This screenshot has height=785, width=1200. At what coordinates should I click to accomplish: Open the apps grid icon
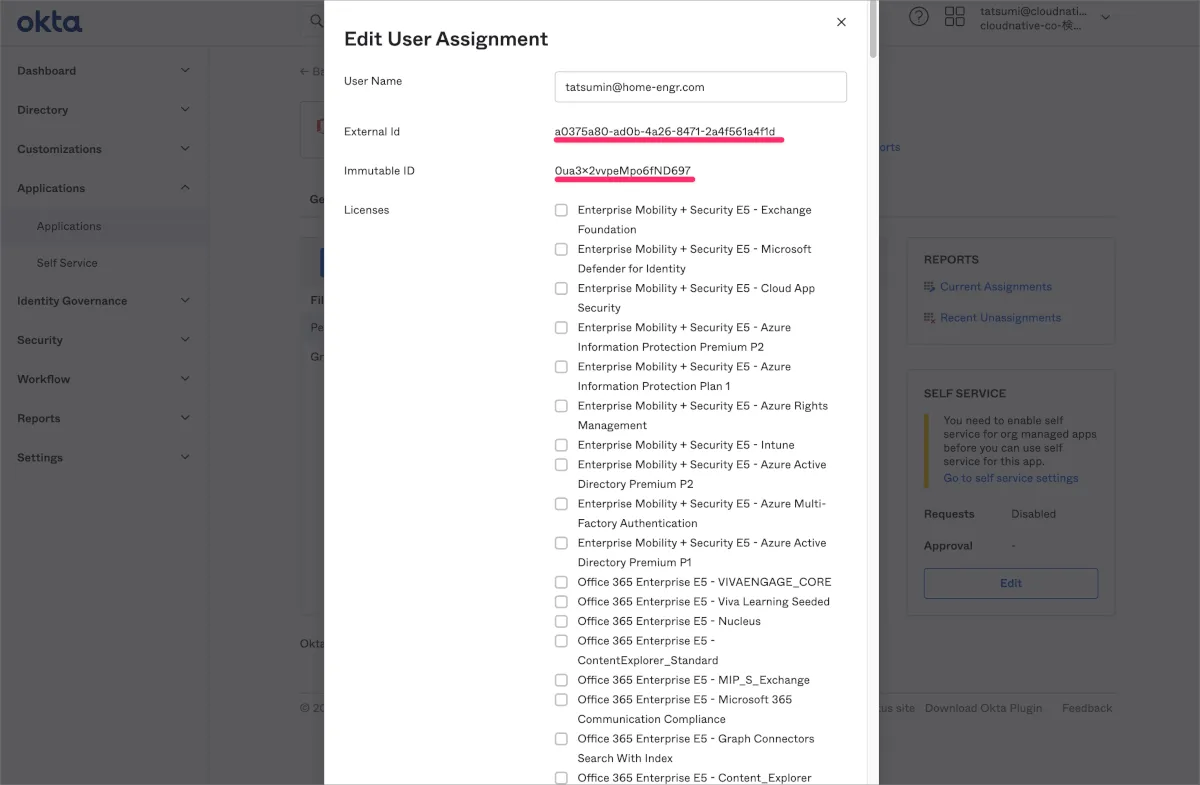click(x=954, y=17)
